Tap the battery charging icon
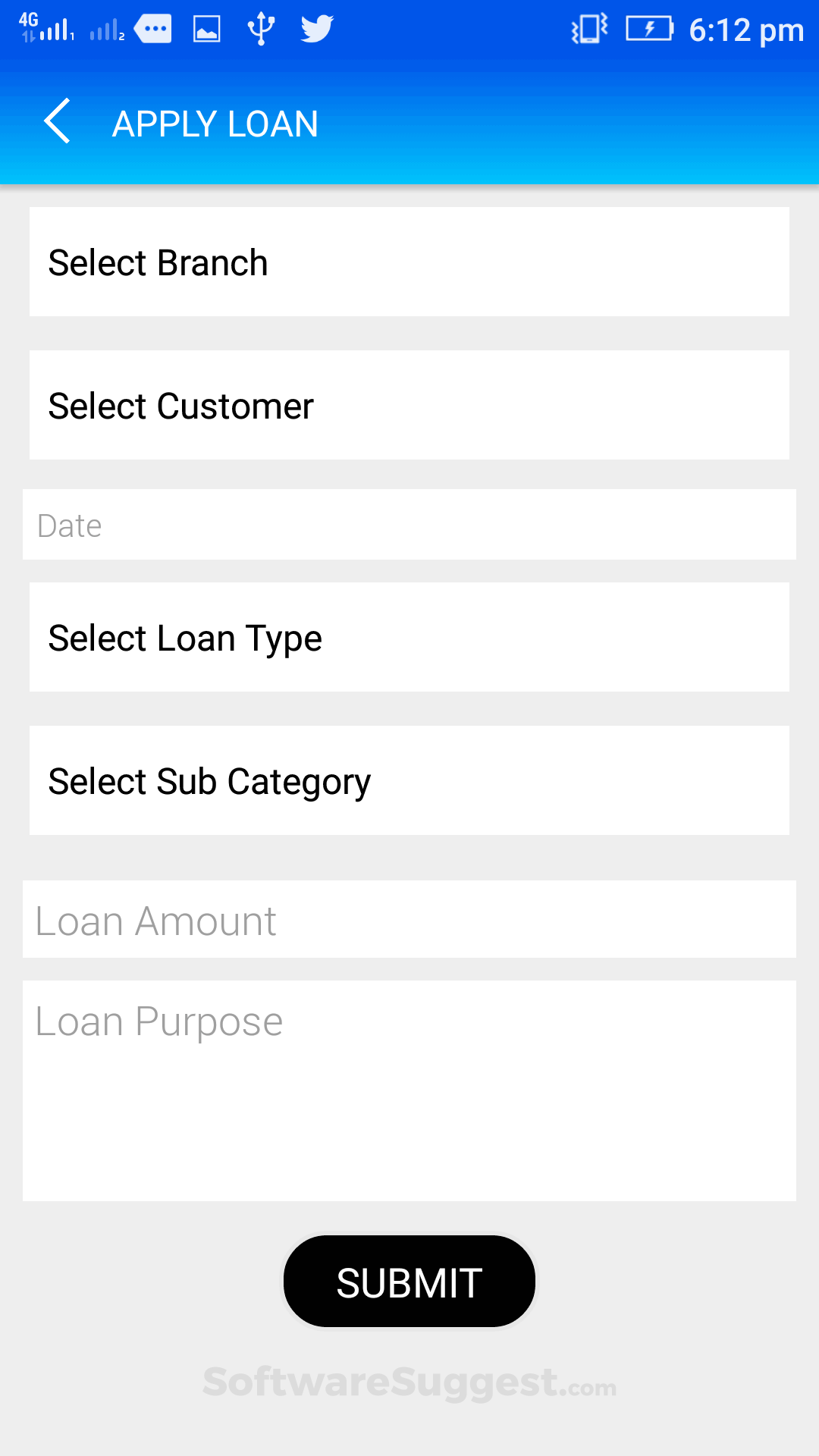Viewport: 819px width, 1456px height. [649, 30]
